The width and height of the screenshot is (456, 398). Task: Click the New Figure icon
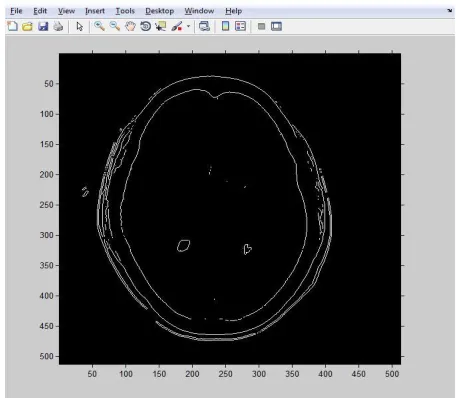coord(12,26)
